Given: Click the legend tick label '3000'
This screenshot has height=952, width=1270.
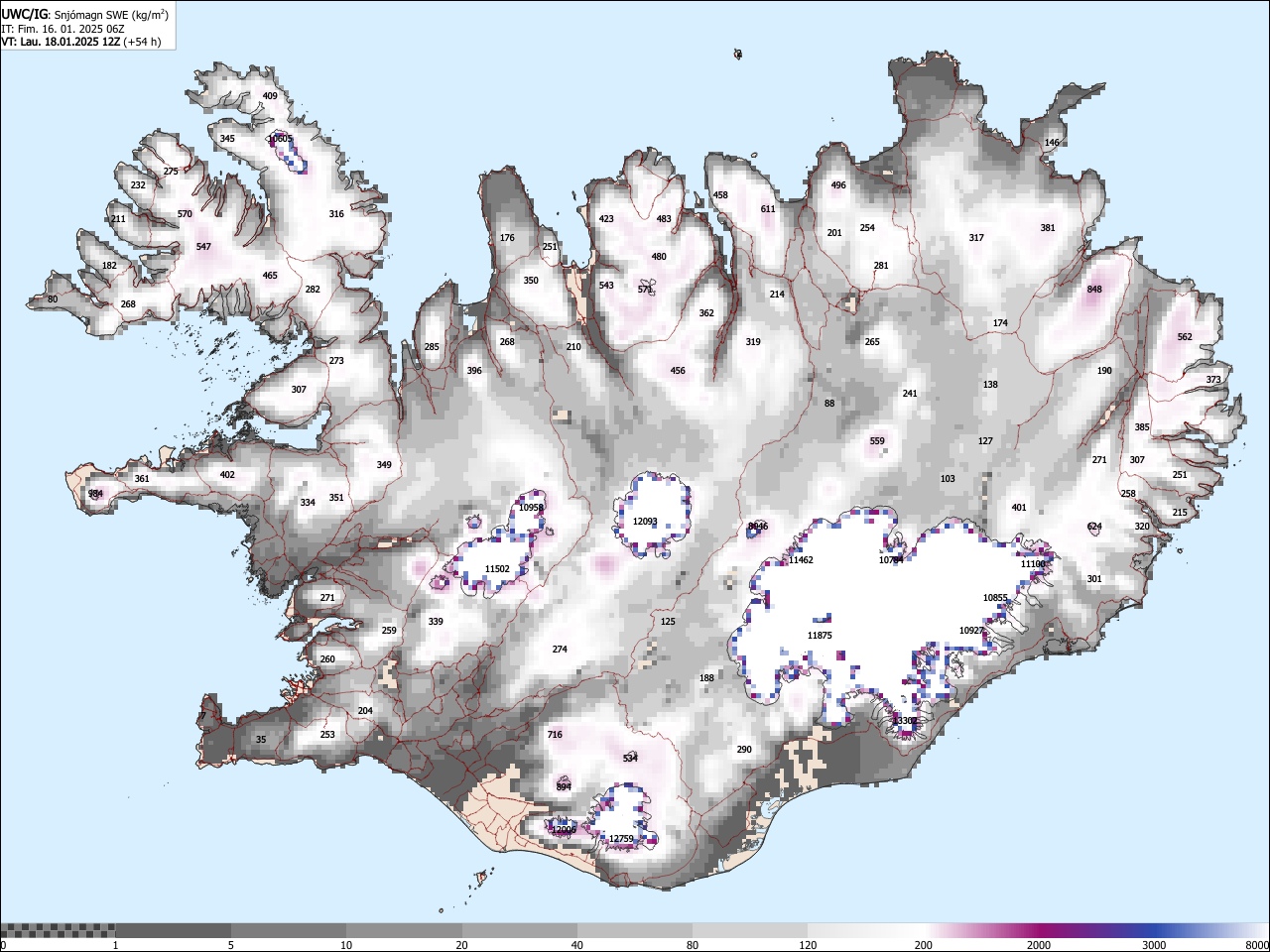Looking at the screenshot, I should pos(1154,945).
